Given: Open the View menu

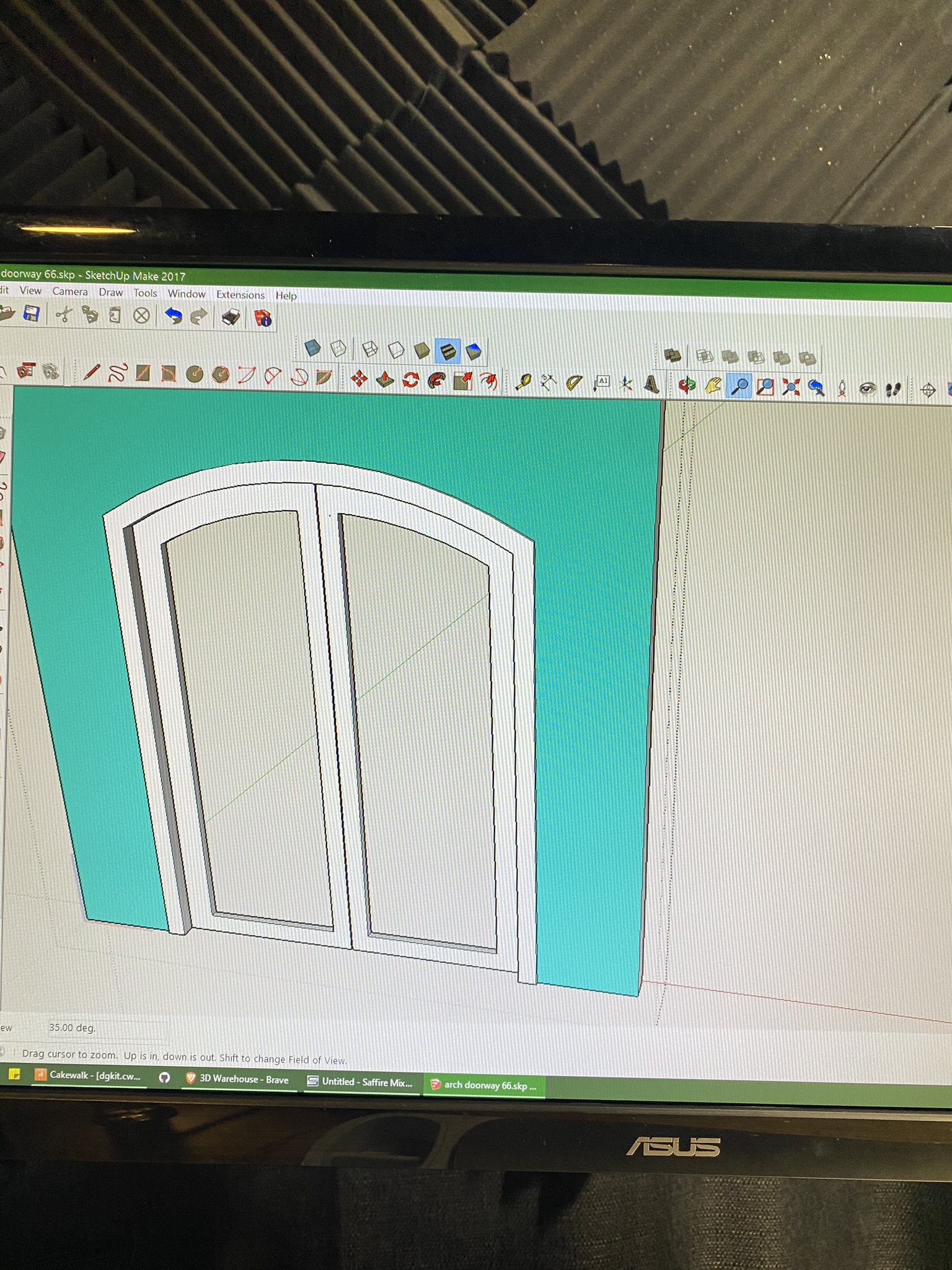Looking at the screenshot, I should (30, 290).
